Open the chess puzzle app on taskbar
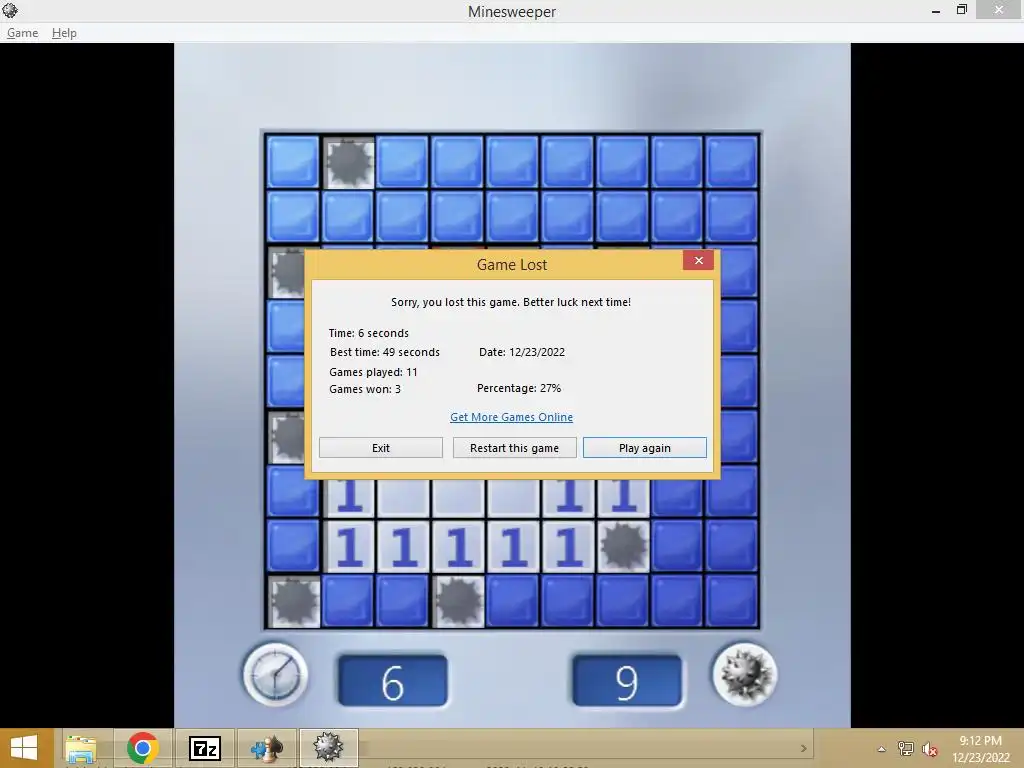Screen dimensions: 1024x768 point(266,748)
